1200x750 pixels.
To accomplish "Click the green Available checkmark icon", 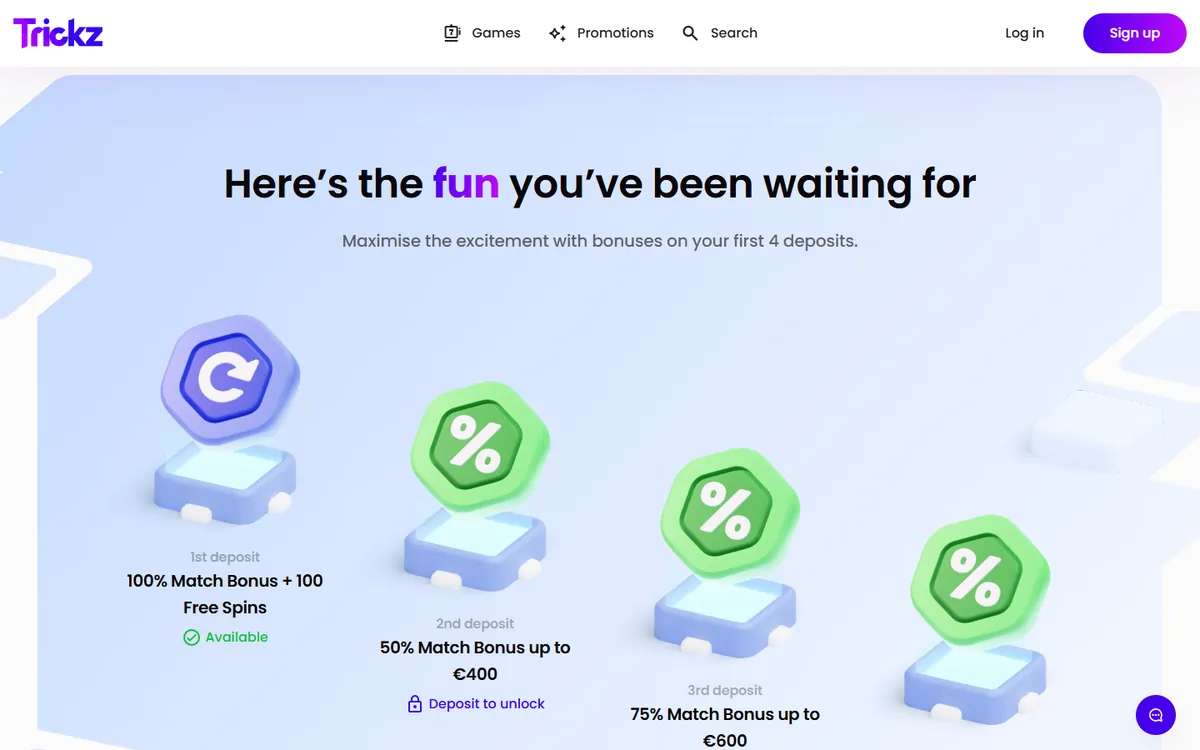I will [x=191, y=637].
